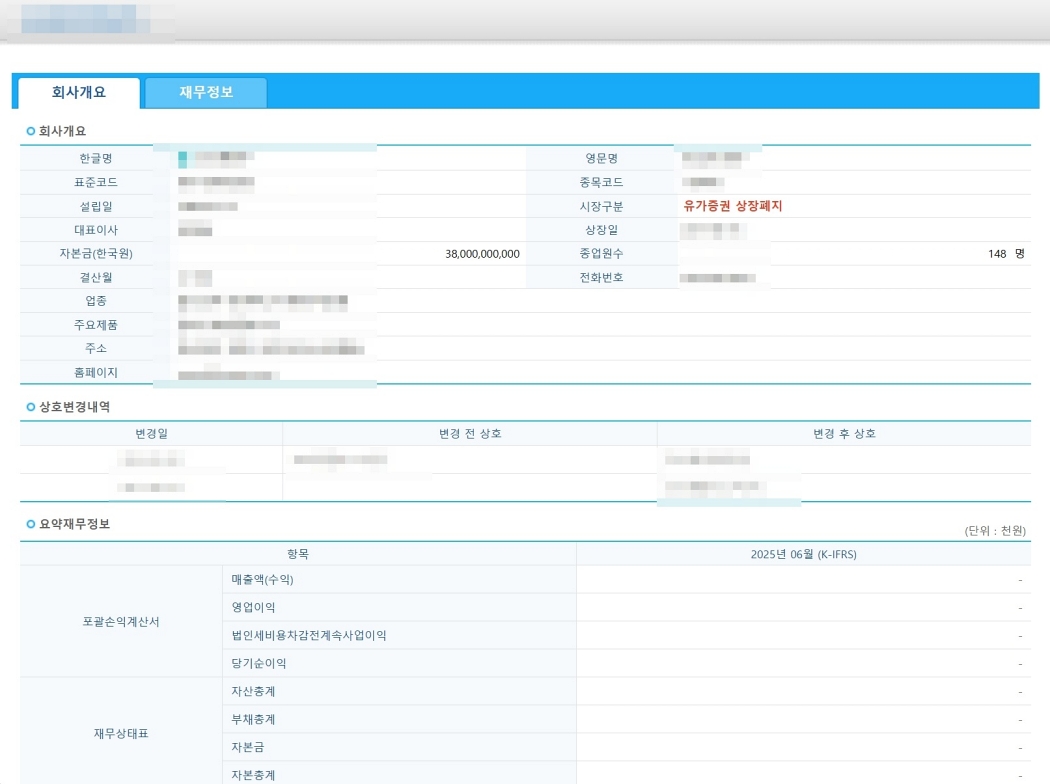Click the 시장구분 label cell

(x=601, y=206)
